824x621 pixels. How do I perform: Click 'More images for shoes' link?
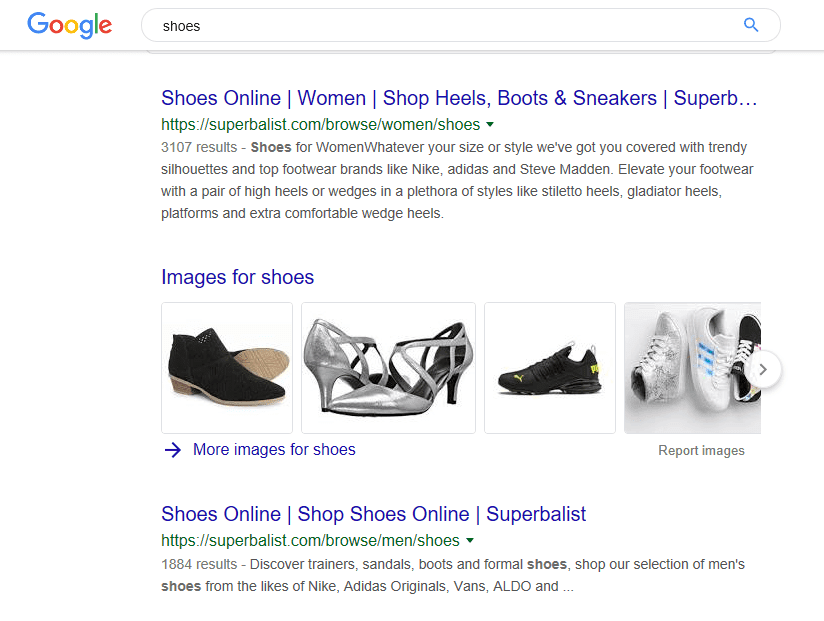pos(274,450)
